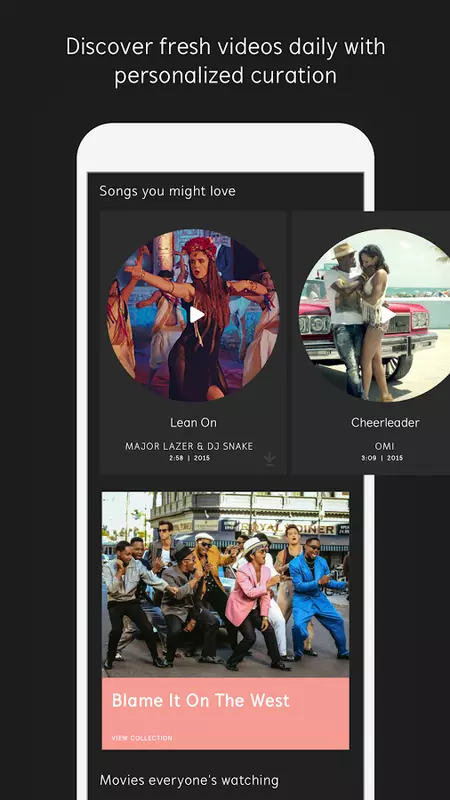
Task: Play the Cheerleader video
Action: [x=388, y=315]
